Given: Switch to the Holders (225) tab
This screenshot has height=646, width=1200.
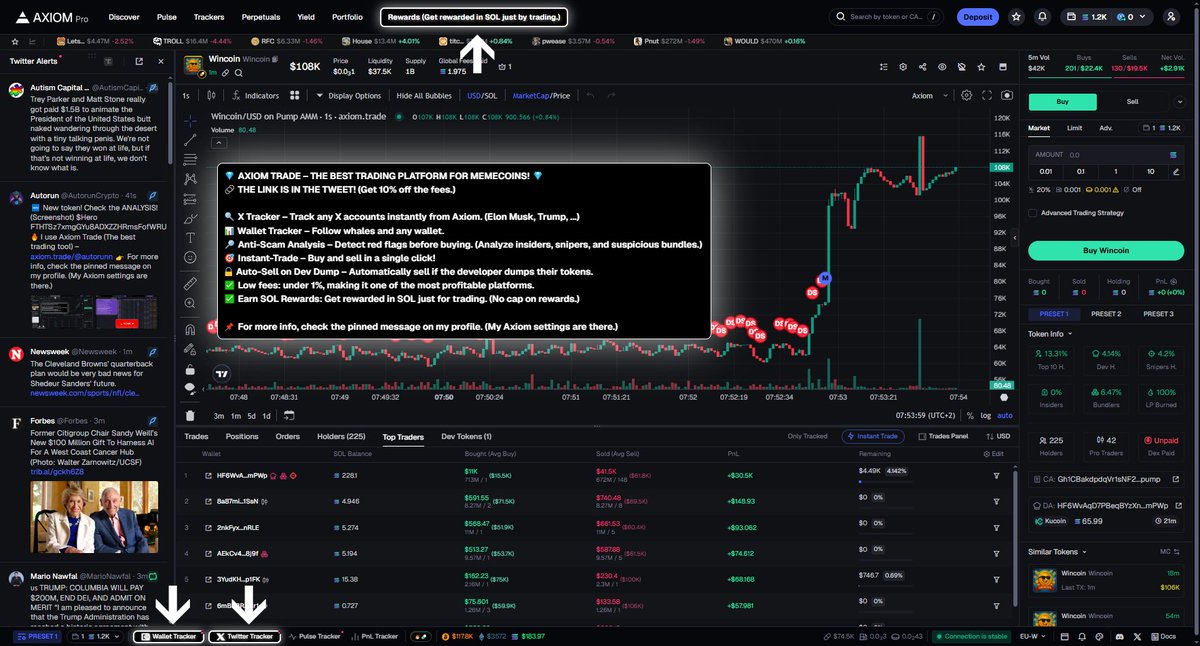Looking at the screenshot, I should 343,436.
